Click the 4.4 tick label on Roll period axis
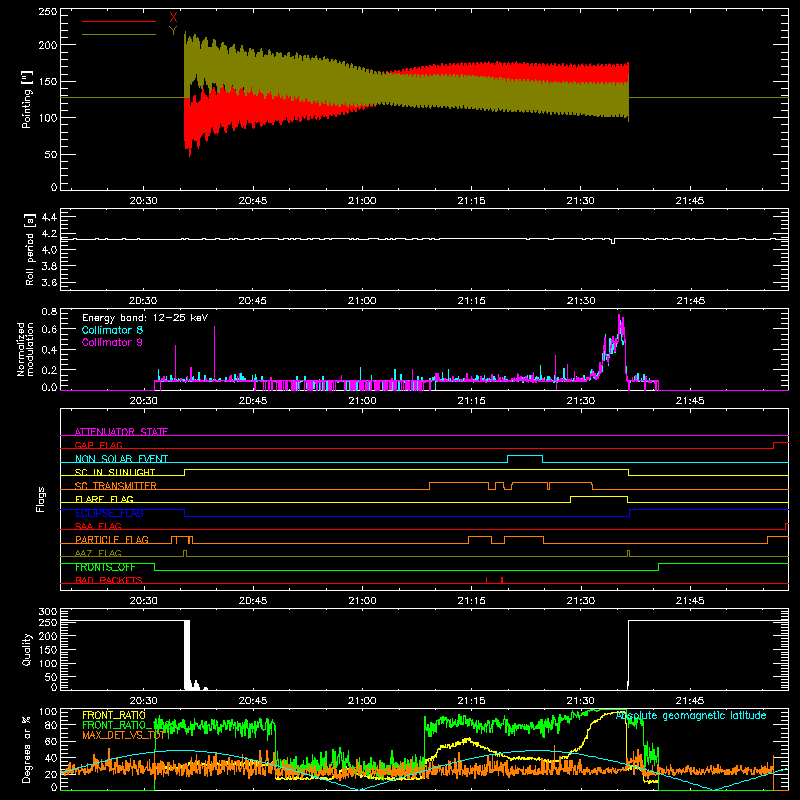 [49, 217]
